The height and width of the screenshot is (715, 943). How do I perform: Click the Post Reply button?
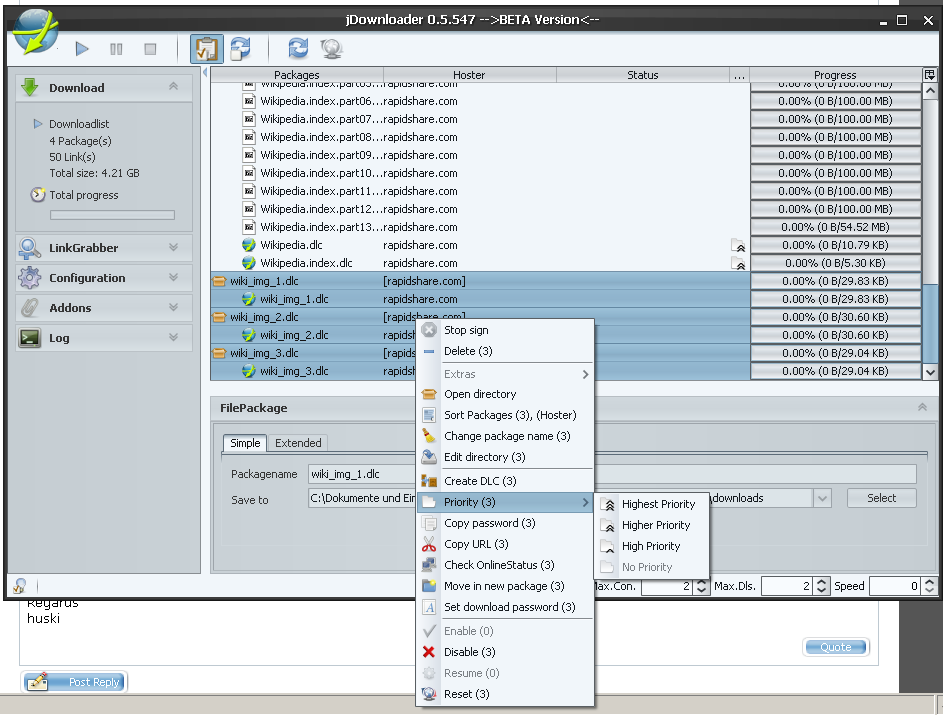click(x=76, y=682)
